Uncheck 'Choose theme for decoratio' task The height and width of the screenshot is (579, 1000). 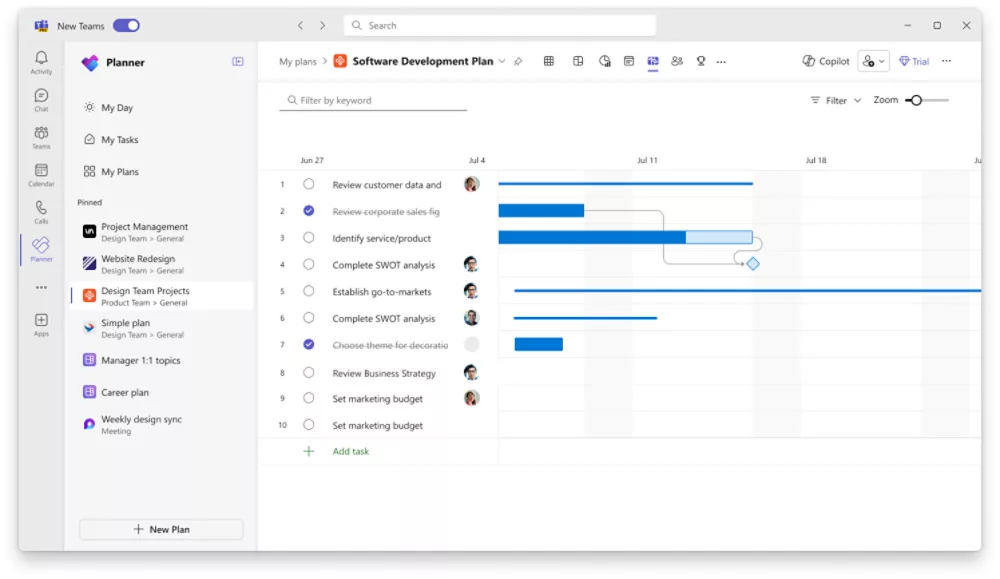(x=309, y=345)
